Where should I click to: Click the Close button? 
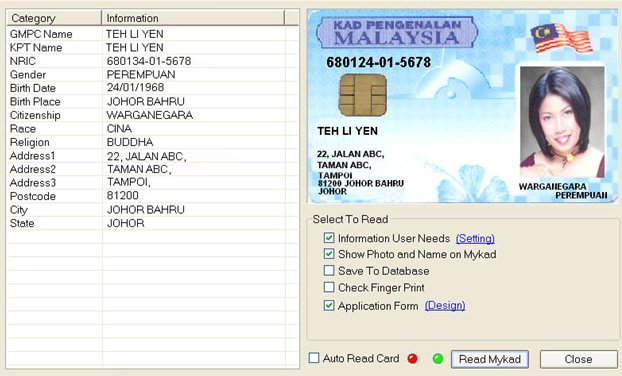578,359
